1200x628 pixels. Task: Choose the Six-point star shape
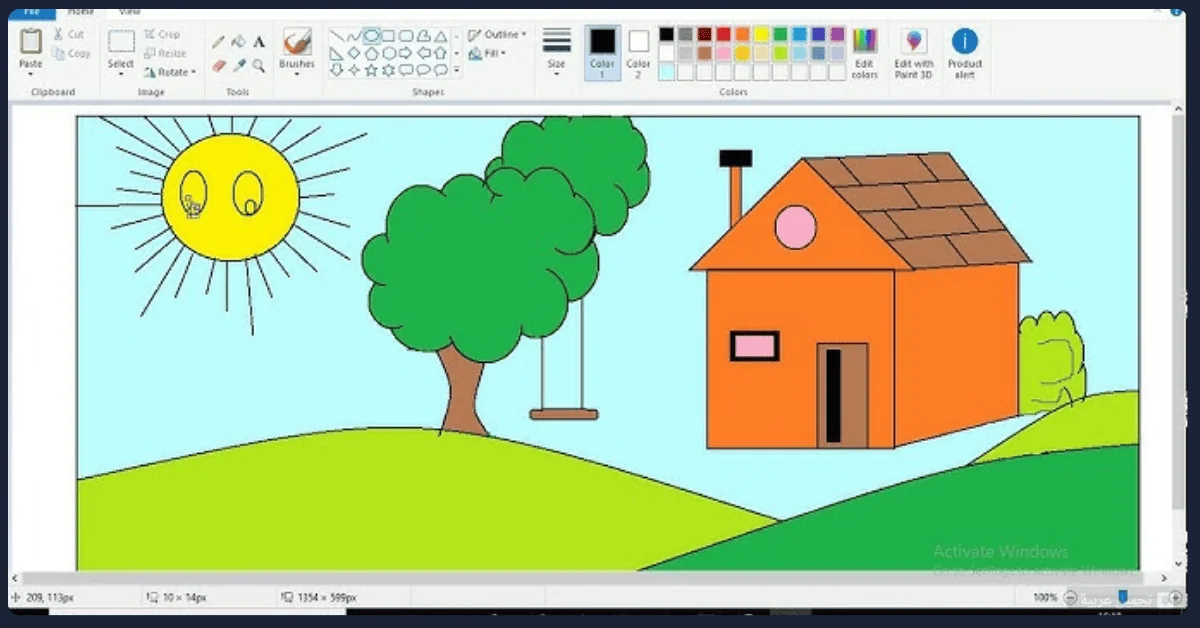click(x=388, y=70)
